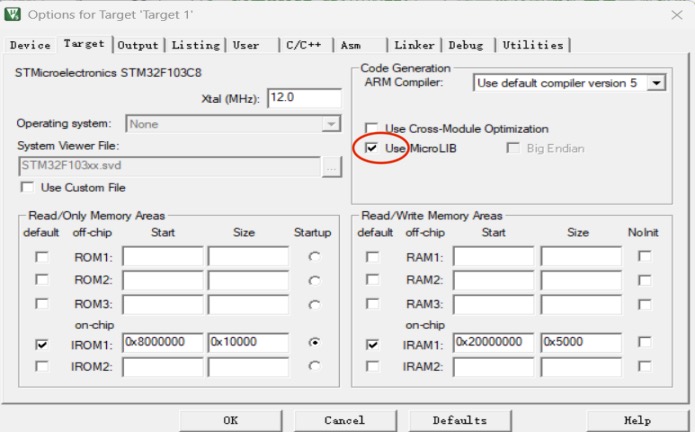The width and height of the screenshot is (695, 433).
Task: Browse for System Viewer File with ellipsis button
Action: click(332, 167)
